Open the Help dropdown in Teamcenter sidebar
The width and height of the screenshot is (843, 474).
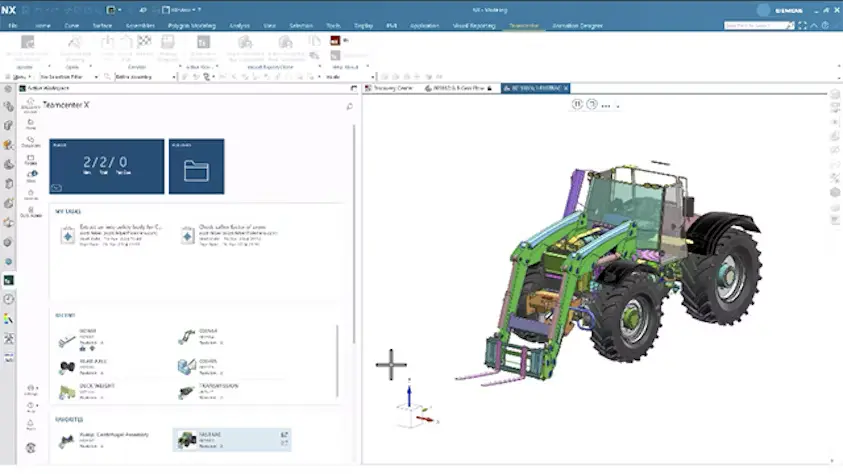[x=31, y=406]
